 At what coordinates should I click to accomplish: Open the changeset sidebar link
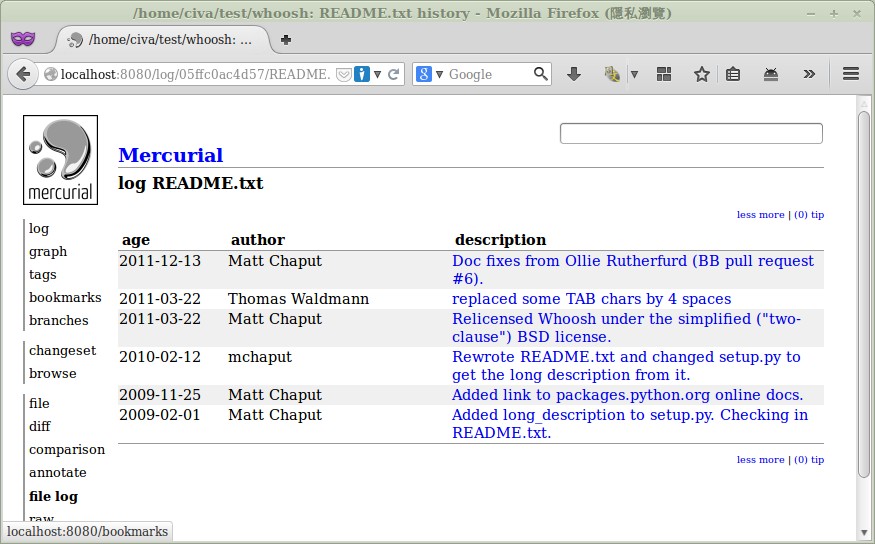[x=62, y=350]
